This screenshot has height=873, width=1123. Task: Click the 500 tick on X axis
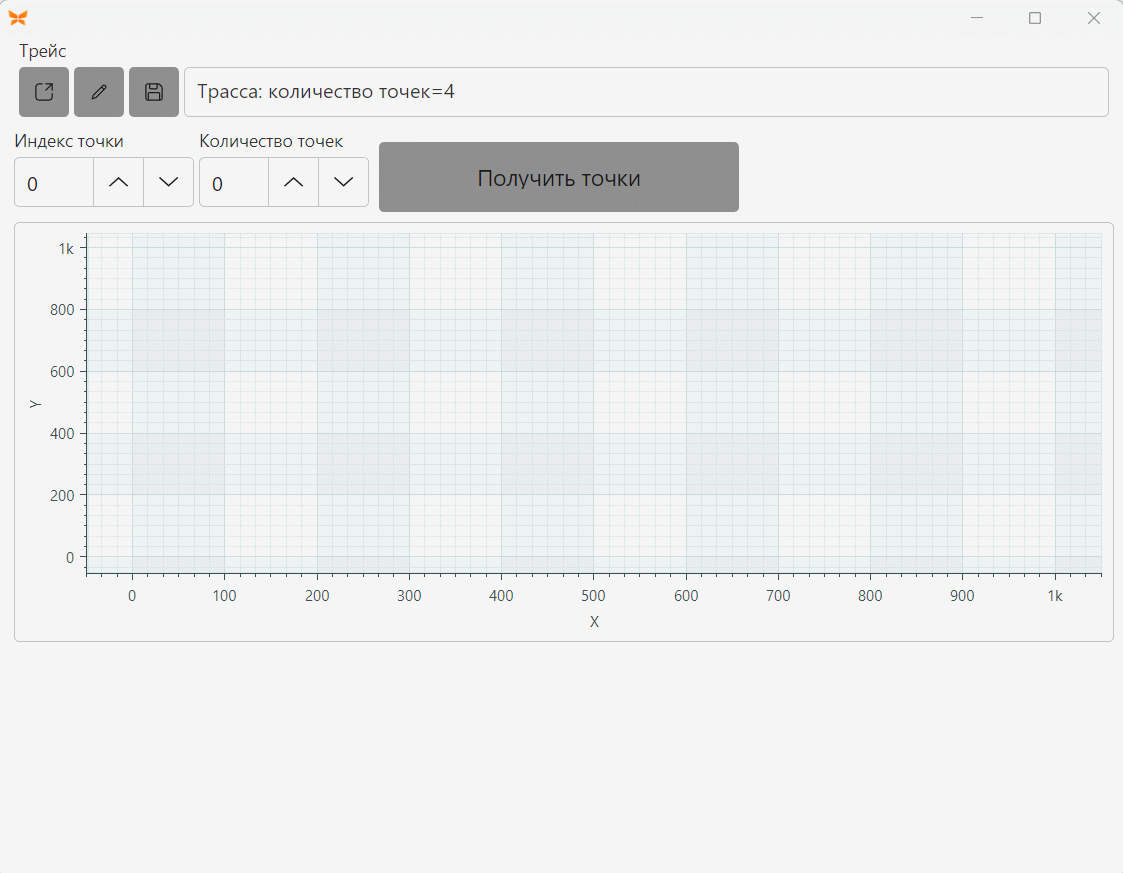[593, 596]
